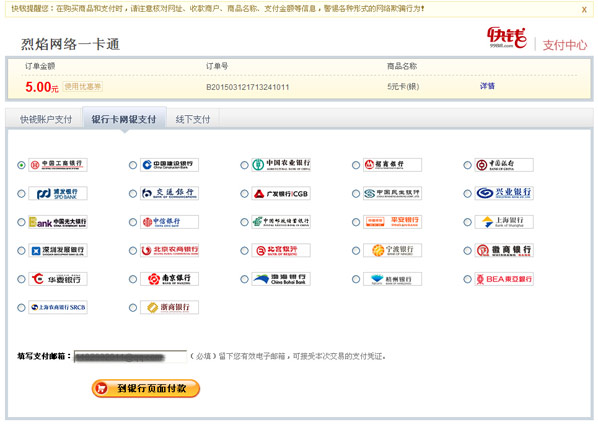Tick the 浙商银行 radio button
The height and width of the screenshot is (427, 598).
point(133,308)
